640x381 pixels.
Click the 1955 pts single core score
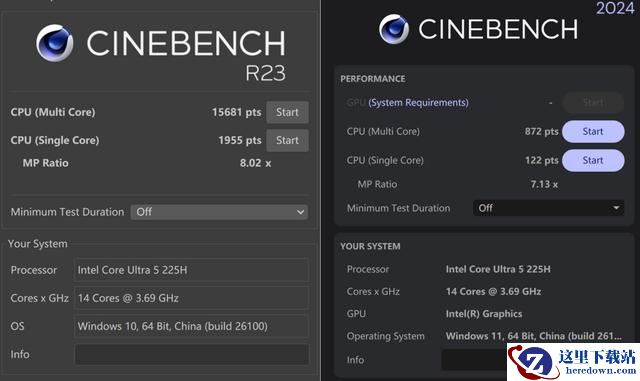(240, 140)
